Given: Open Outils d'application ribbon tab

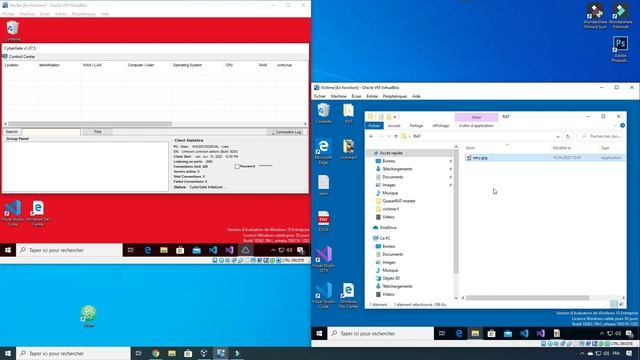Looking at the screenshot, I should point(476,126).
